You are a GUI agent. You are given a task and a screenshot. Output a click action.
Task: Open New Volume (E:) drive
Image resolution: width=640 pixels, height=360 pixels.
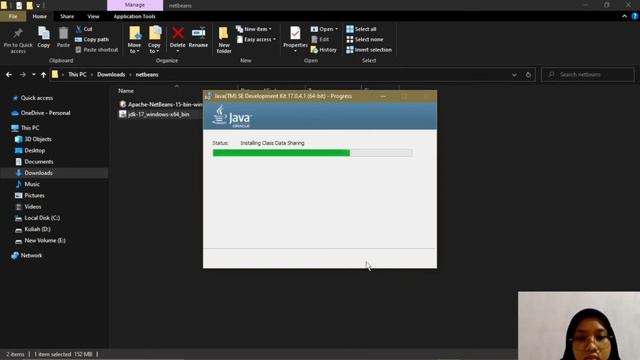pyautogui.click(x=45, y=241)
